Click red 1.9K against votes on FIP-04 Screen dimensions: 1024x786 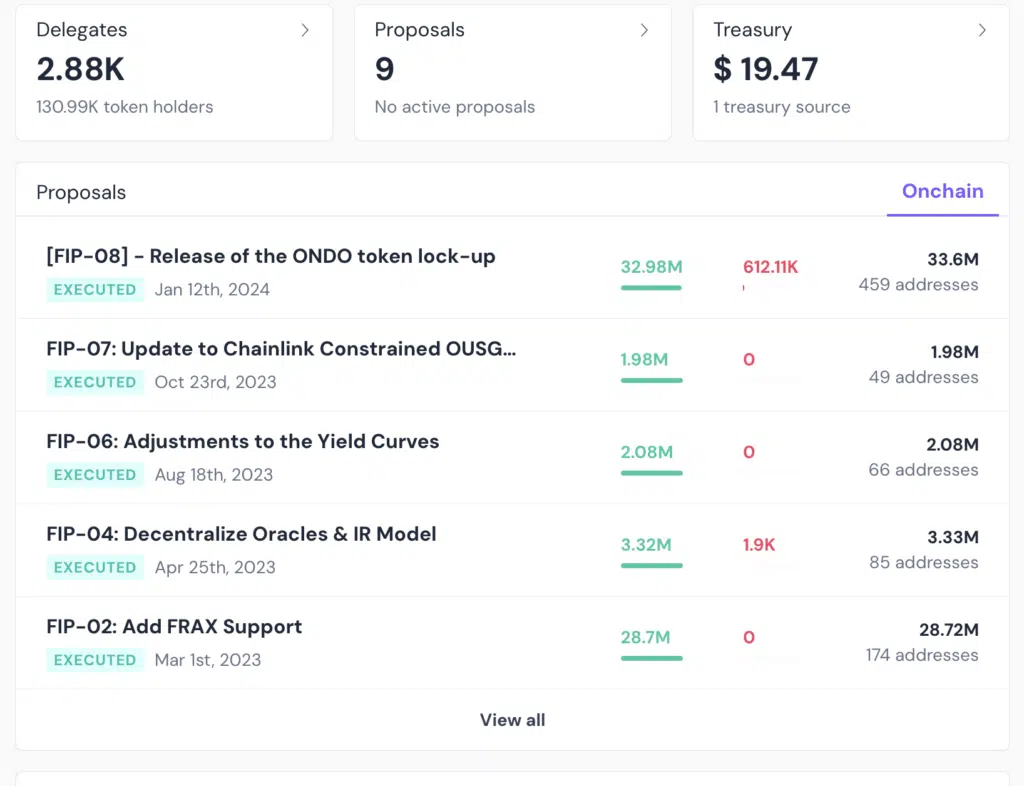pos(759,545)
